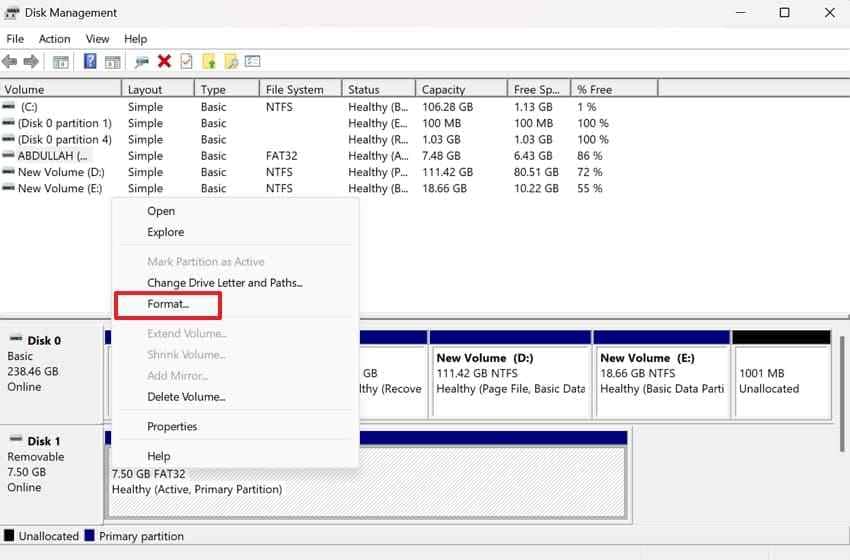Image resolution: width=850 pixels, height=560 pixels.
Task: Click the Connect/Refresh drive toolbar icon
Action: point(142,62)
